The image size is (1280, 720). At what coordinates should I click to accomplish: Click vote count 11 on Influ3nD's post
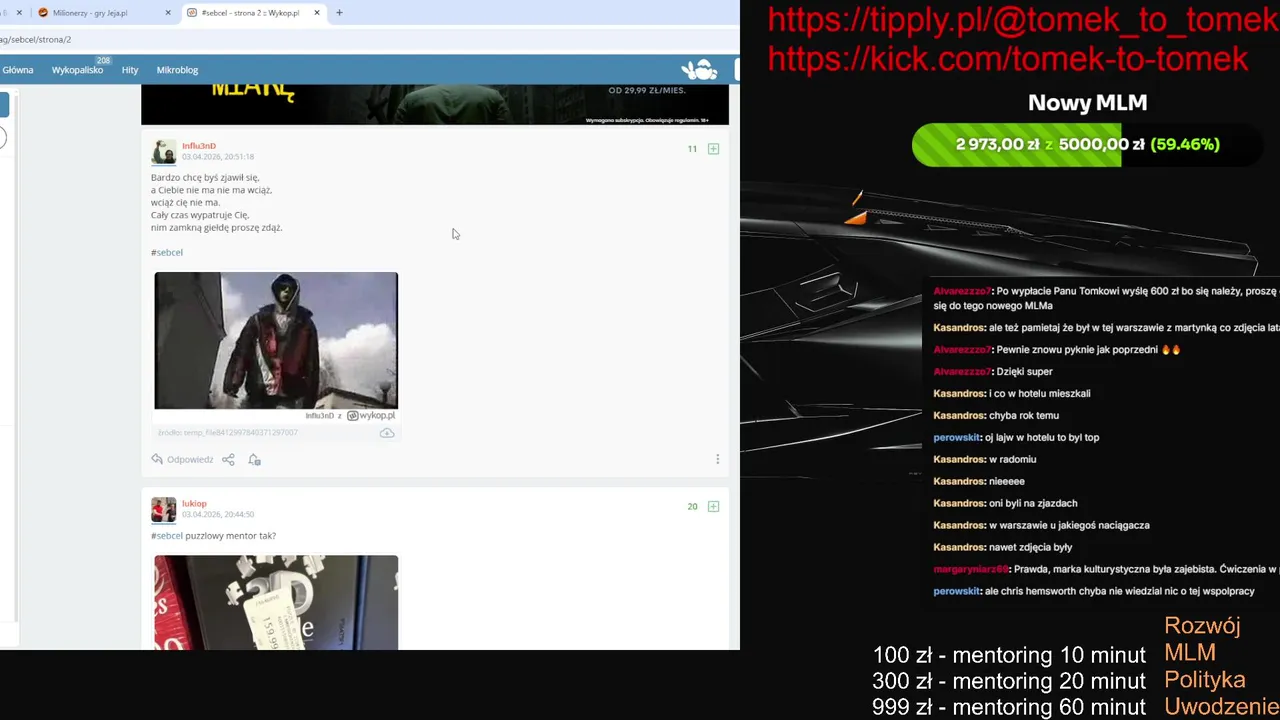692,149
